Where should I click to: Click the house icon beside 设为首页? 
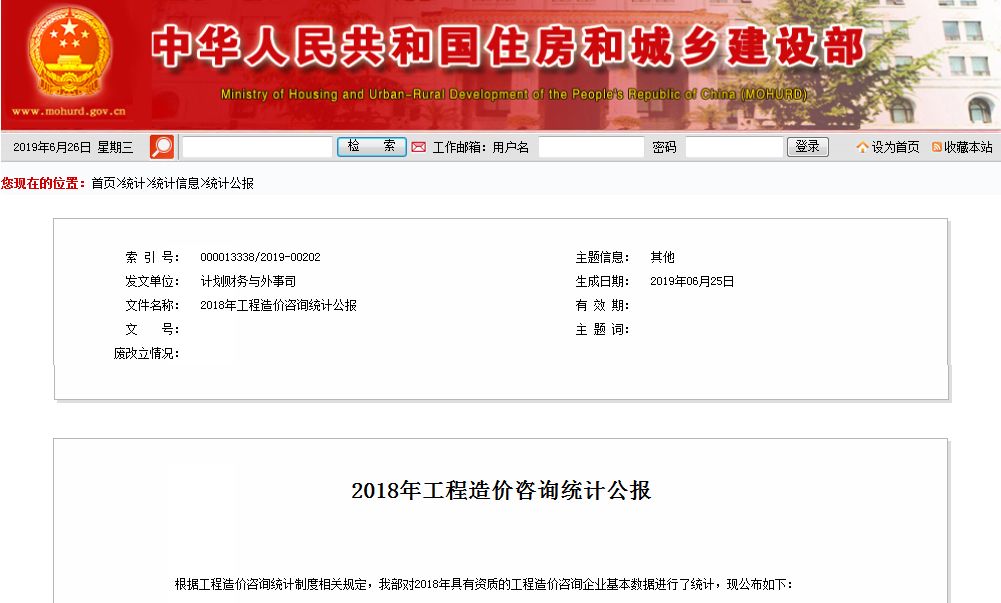862,147
